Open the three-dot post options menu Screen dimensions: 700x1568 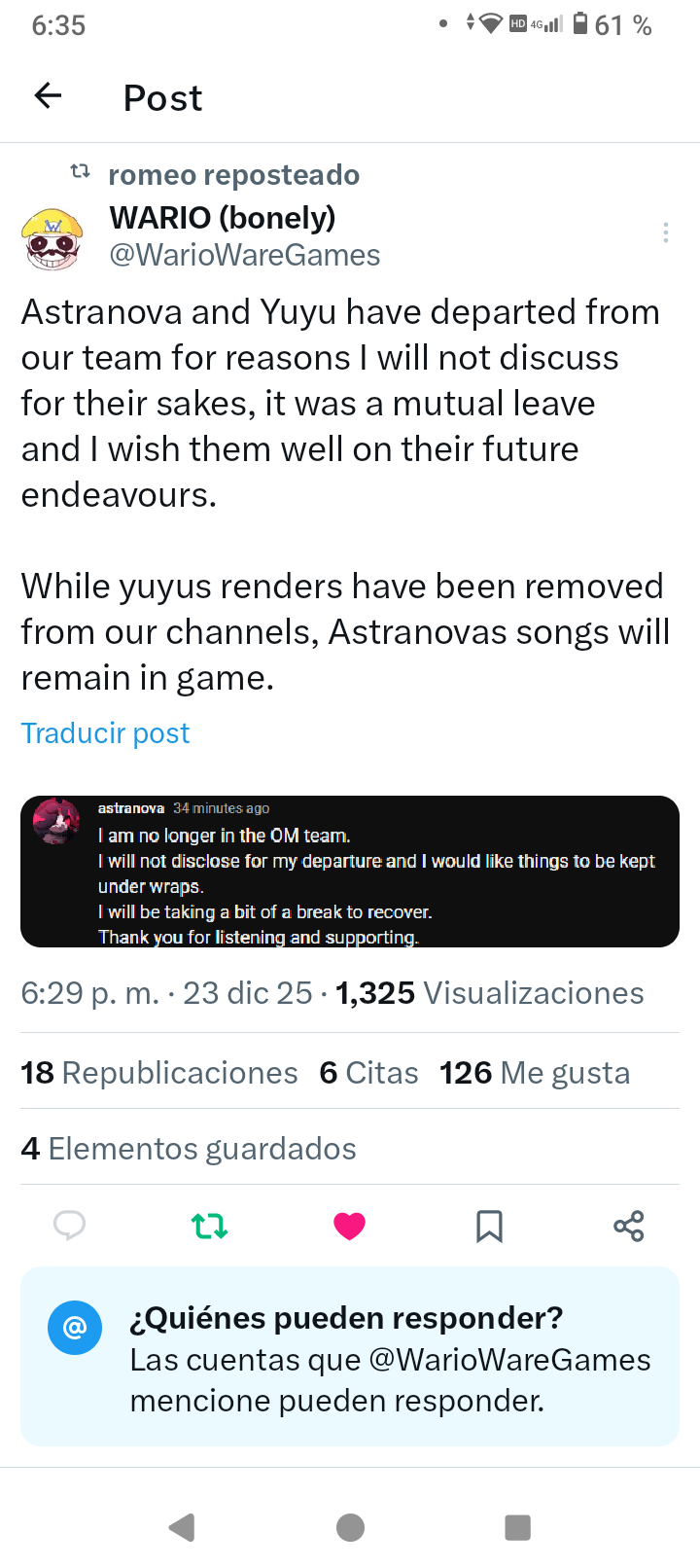tap(665, 232)
